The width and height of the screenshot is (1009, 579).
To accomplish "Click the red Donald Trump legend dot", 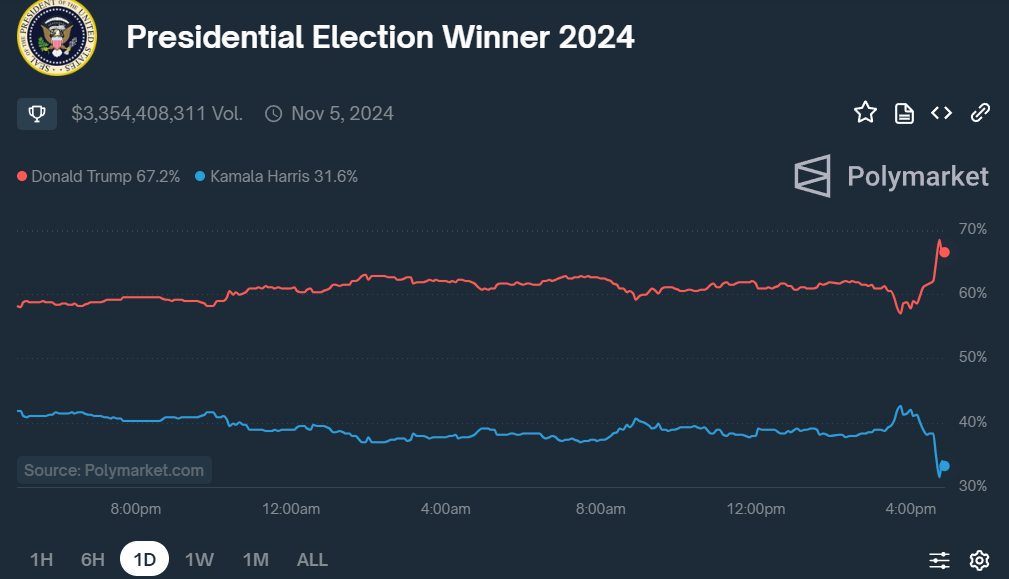I will pyautogui.click(x=22, y=177).
